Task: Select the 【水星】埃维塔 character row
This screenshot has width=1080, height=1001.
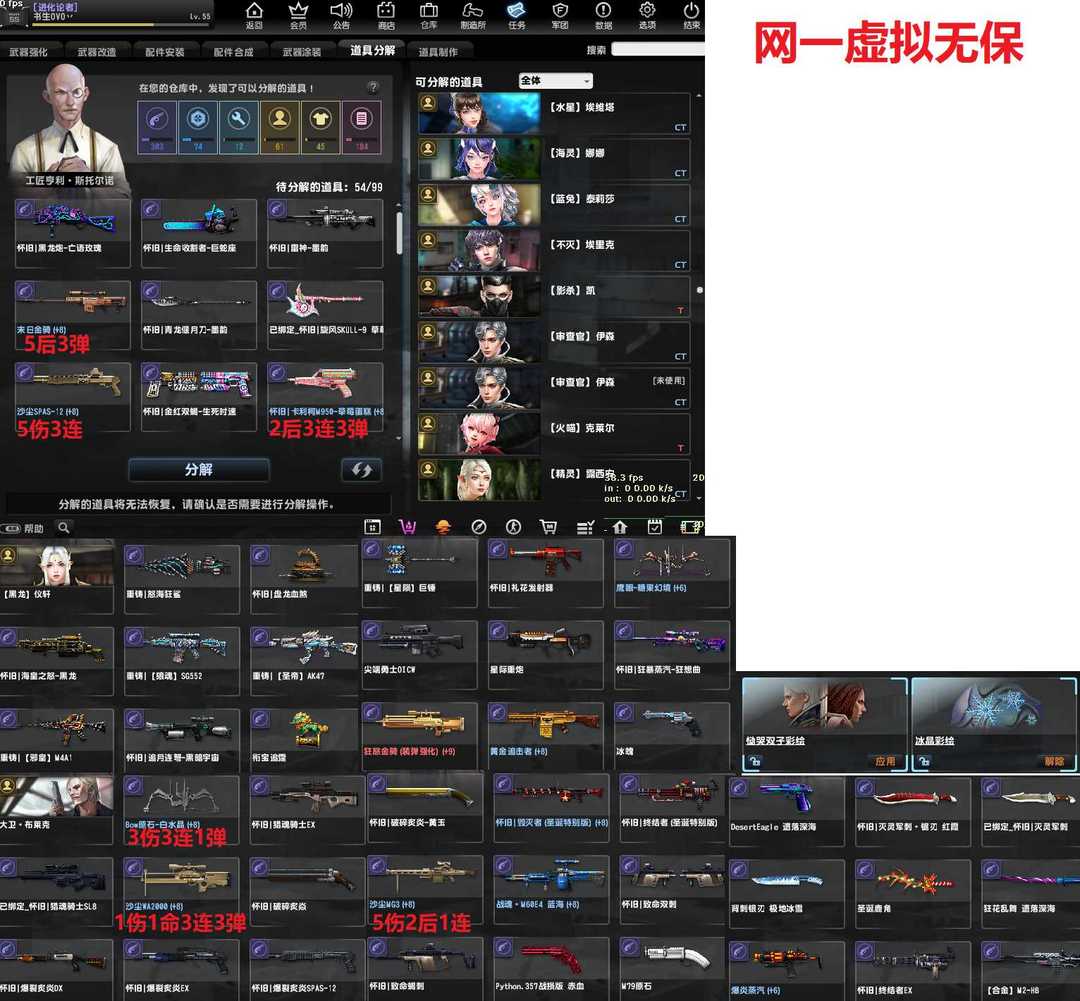Action: pyautogui.click(x=554, y=113)
